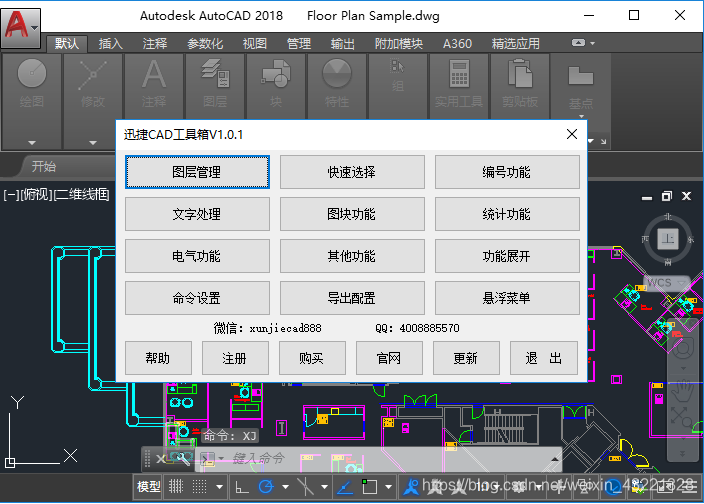This screenshot has width=704, height=504.
Task: Toggle polar tracking in status bar
Action: coord(266,486)
